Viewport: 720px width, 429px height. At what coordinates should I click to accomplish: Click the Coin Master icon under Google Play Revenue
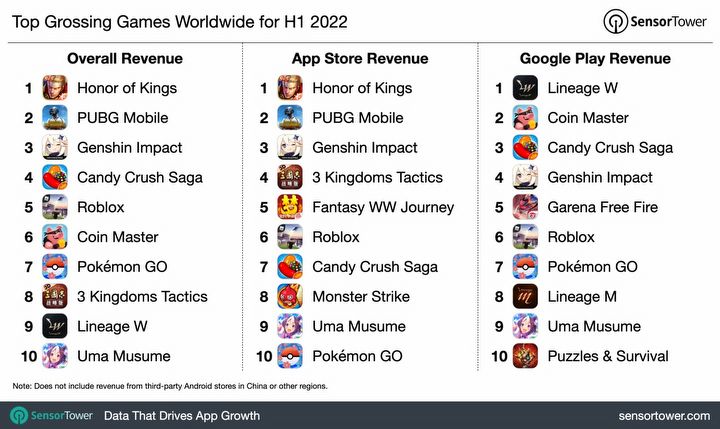526,118
